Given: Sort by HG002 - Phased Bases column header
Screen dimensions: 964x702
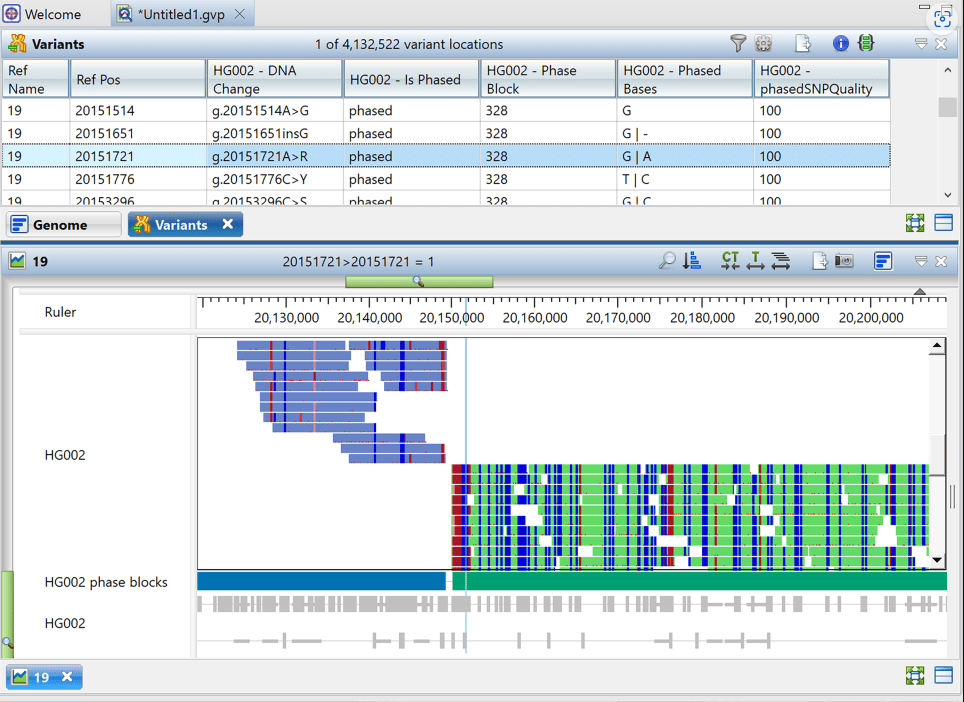Looking at the screenshot, I should coord(685,79).
